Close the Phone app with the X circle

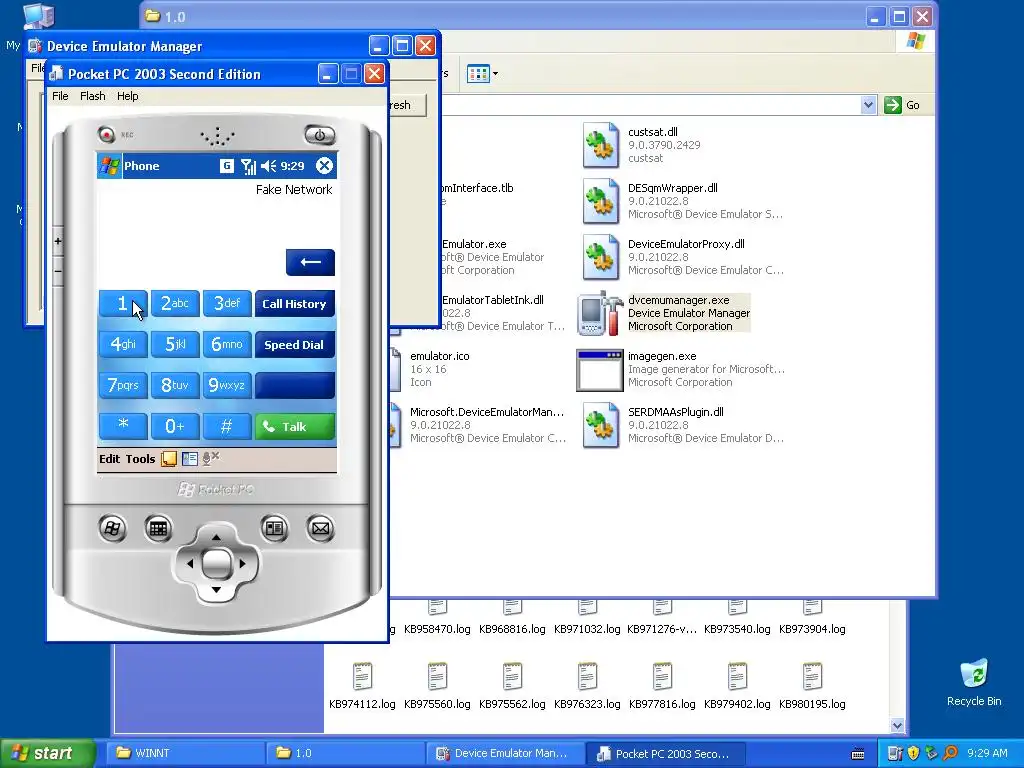324,166
